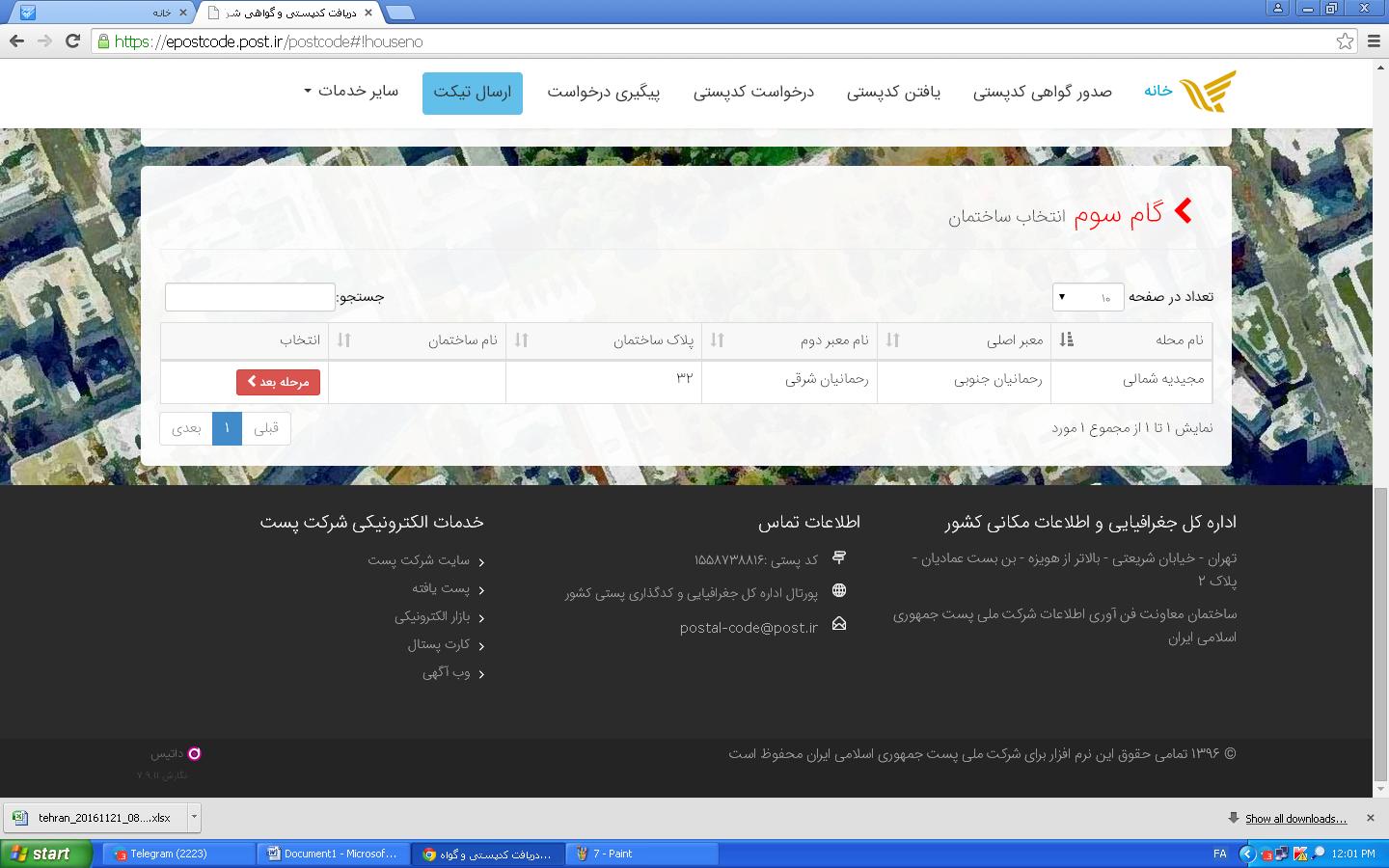Click cell مجیدیه شمالی
1389x868 pixels.
pos(1131,382)
